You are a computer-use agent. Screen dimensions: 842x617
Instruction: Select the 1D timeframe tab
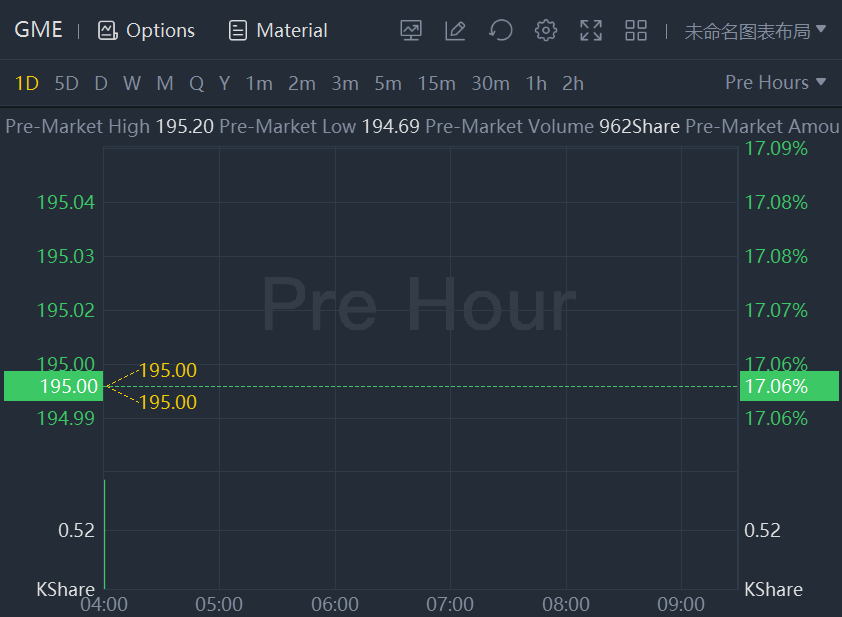click(x=26, y=84)
